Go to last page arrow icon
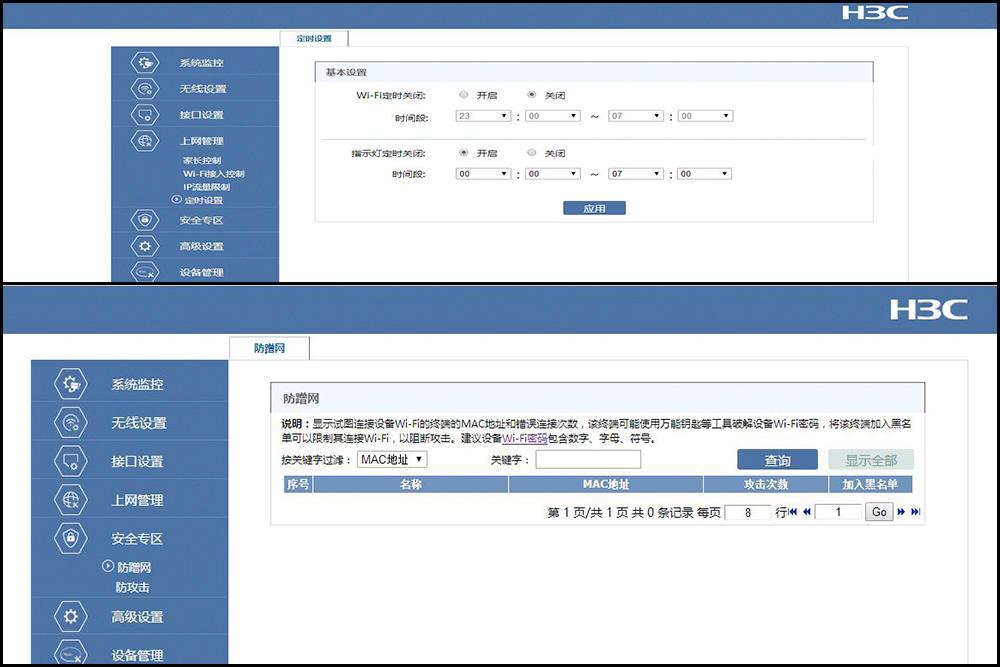The height and width of the screenshot is (667, 1000). point(916,511)
